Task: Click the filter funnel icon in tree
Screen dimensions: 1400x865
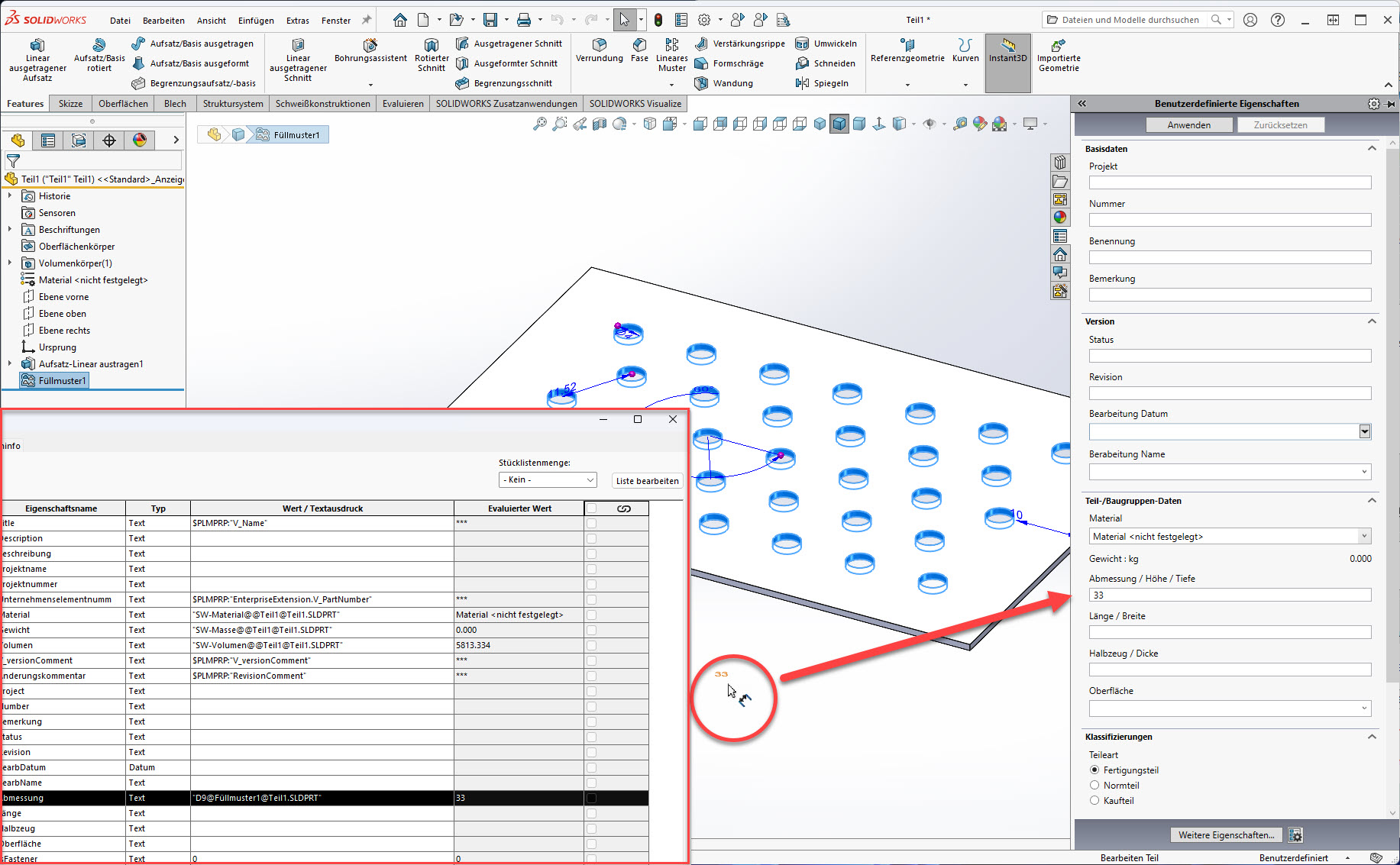Action: [13, 161]
